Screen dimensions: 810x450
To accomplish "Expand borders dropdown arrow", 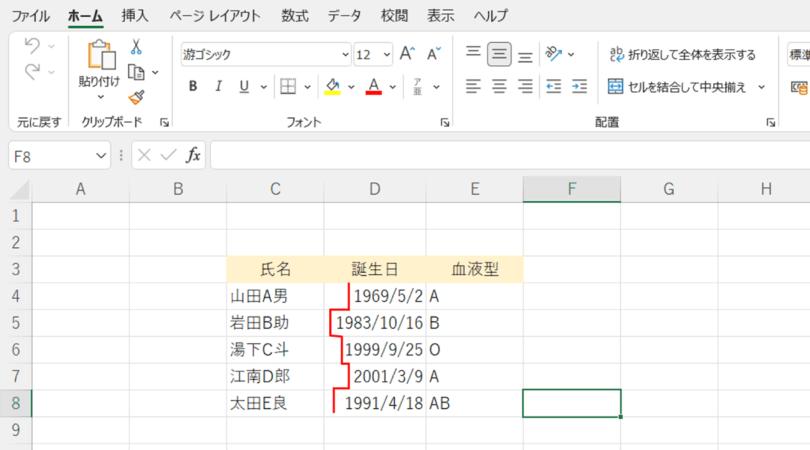I will pyautogui.click(x=307, y=87).
